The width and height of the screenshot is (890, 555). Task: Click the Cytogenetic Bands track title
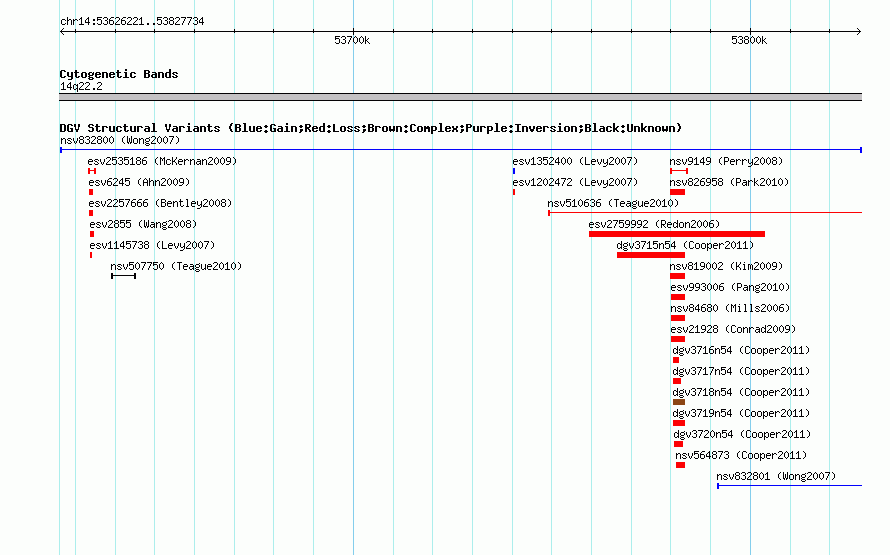(119, 74)
